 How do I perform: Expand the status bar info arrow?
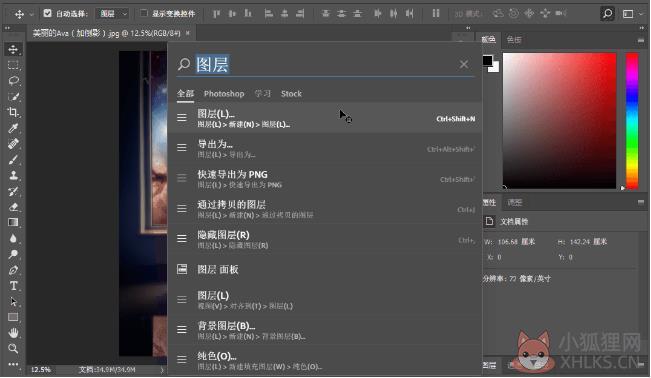point(162,370)
